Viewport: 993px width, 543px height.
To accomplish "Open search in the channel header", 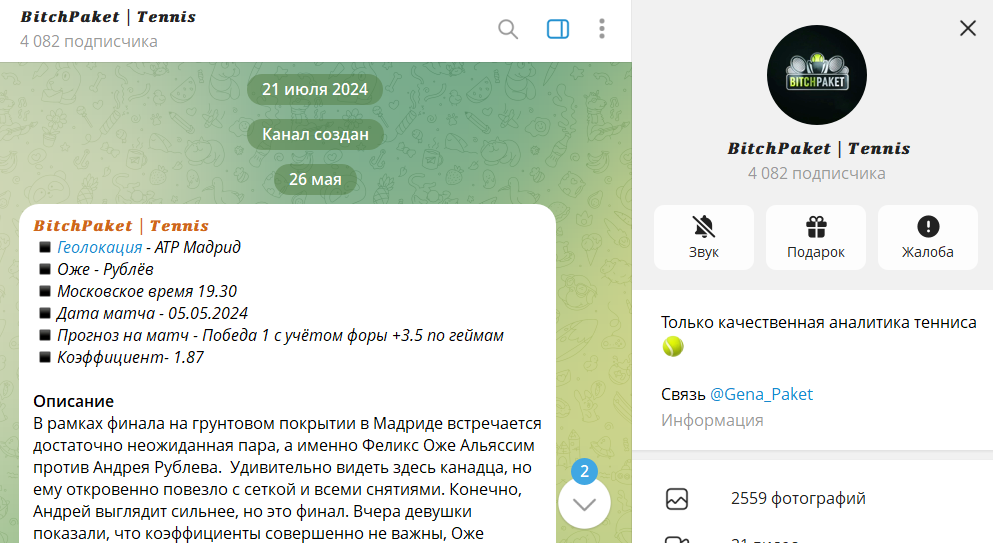I will point(508,29).
